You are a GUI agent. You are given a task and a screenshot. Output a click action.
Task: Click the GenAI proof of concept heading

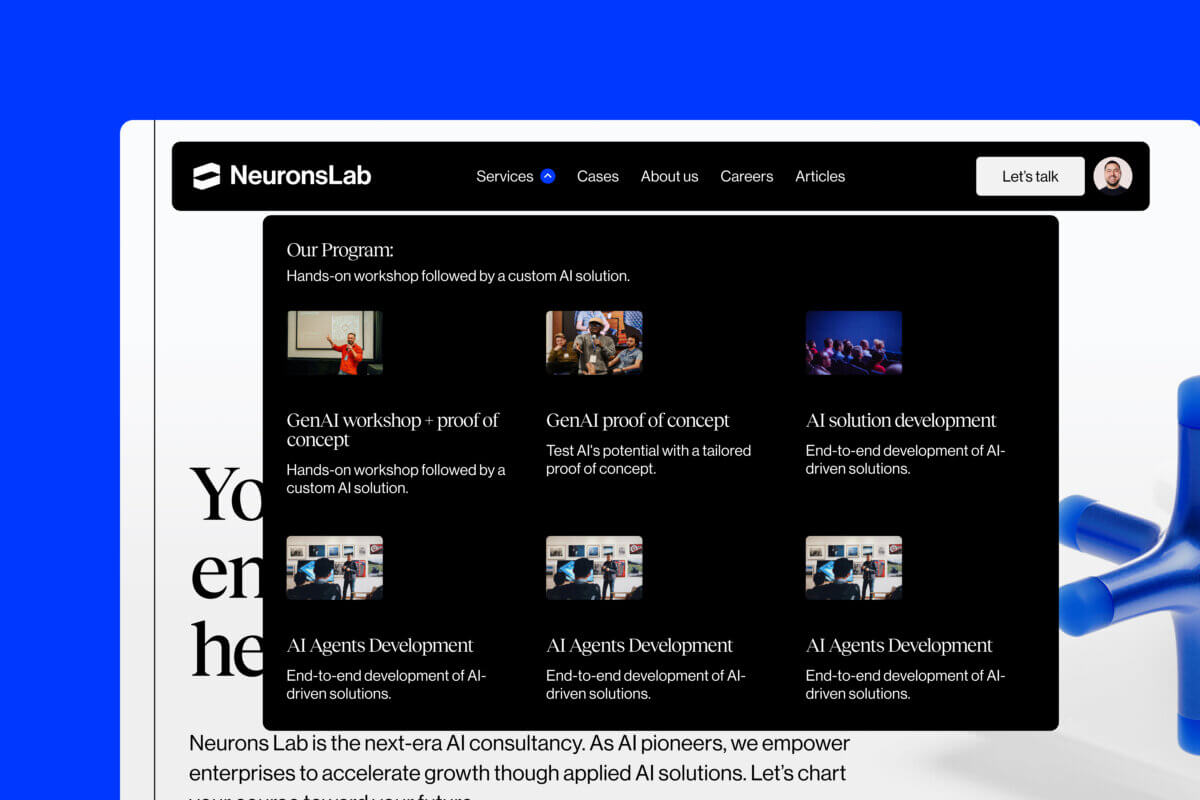coord(637,420)
